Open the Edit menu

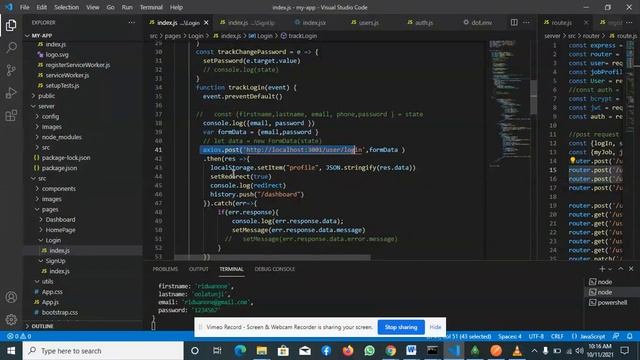point(42,7)
